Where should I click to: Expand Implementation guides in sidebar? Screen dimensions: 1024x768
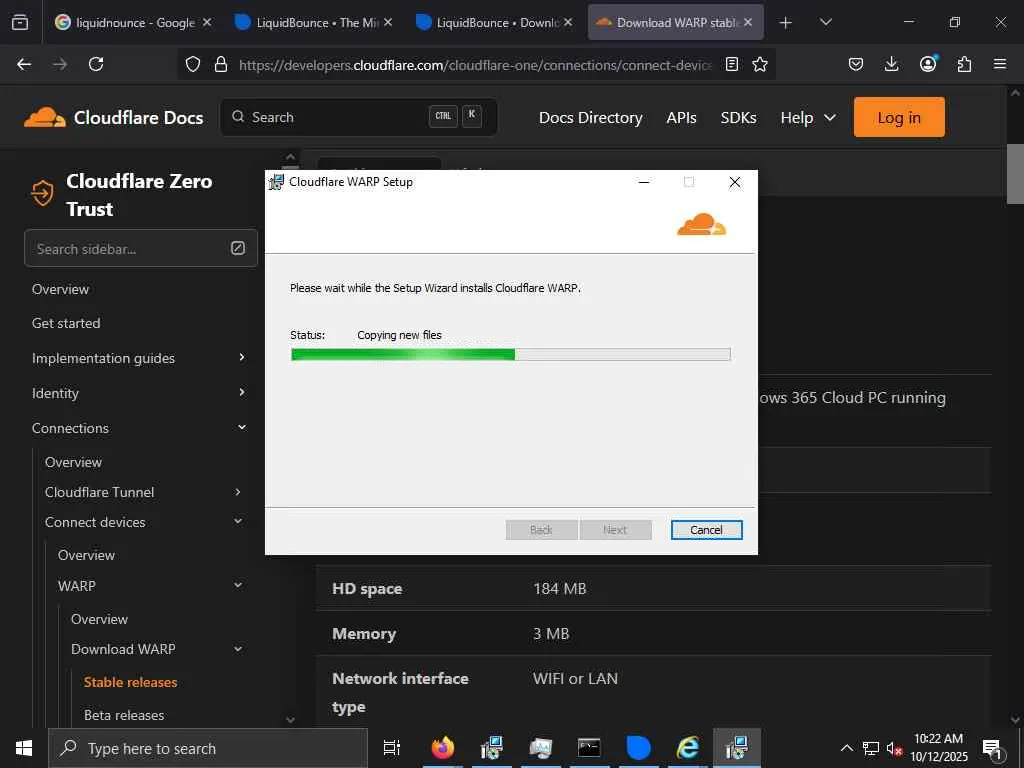click(242, 357)
